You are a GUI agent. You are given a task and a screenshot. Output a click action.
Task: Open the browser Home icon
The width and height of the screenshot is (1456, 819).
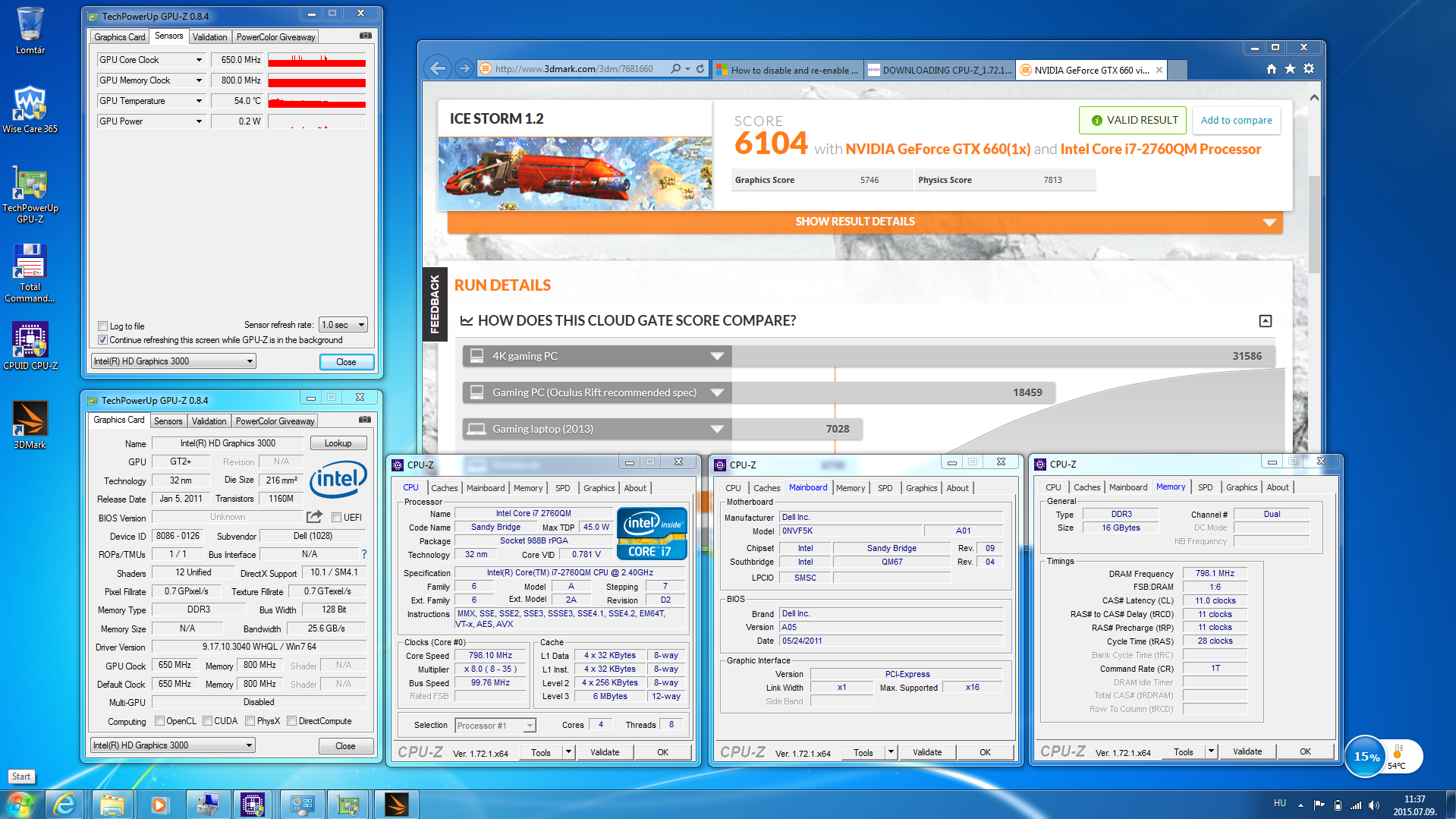tap(1271, 69)
